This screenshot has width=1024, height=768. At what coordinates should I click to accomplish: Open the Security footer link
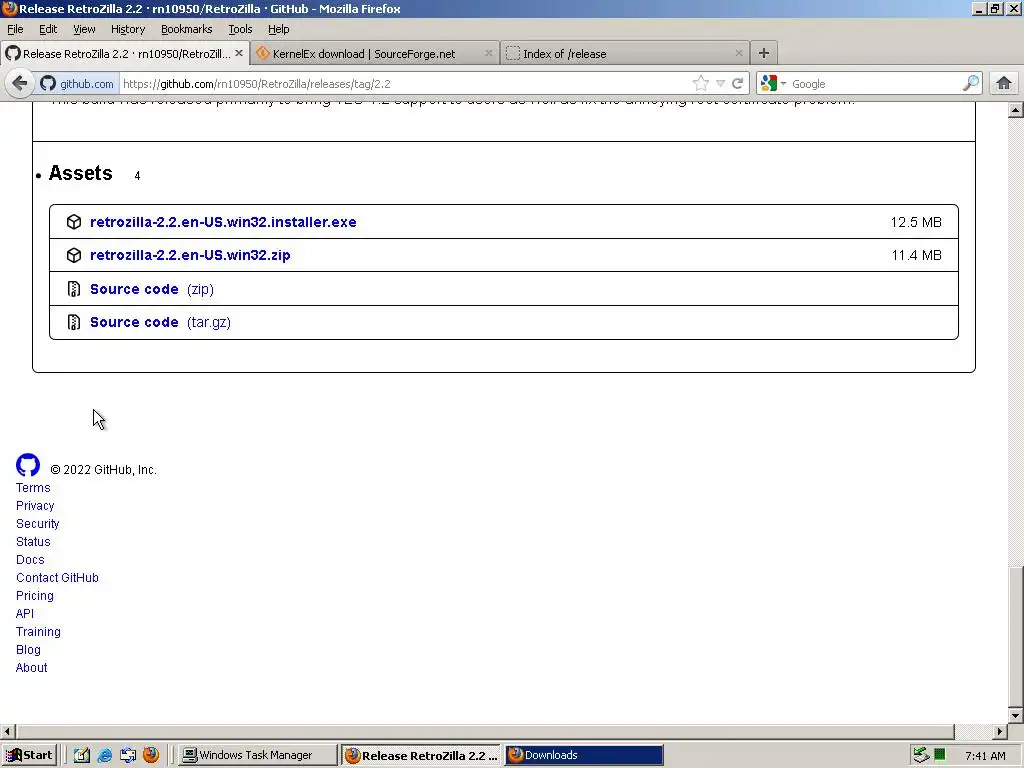pyautogui.click(x=37, y=524)
